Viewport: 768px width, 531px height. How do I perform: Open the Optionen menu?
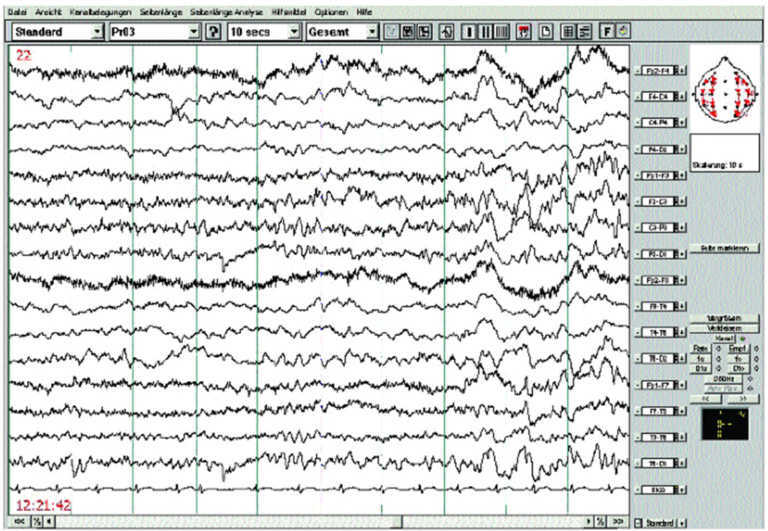(331, 12)
